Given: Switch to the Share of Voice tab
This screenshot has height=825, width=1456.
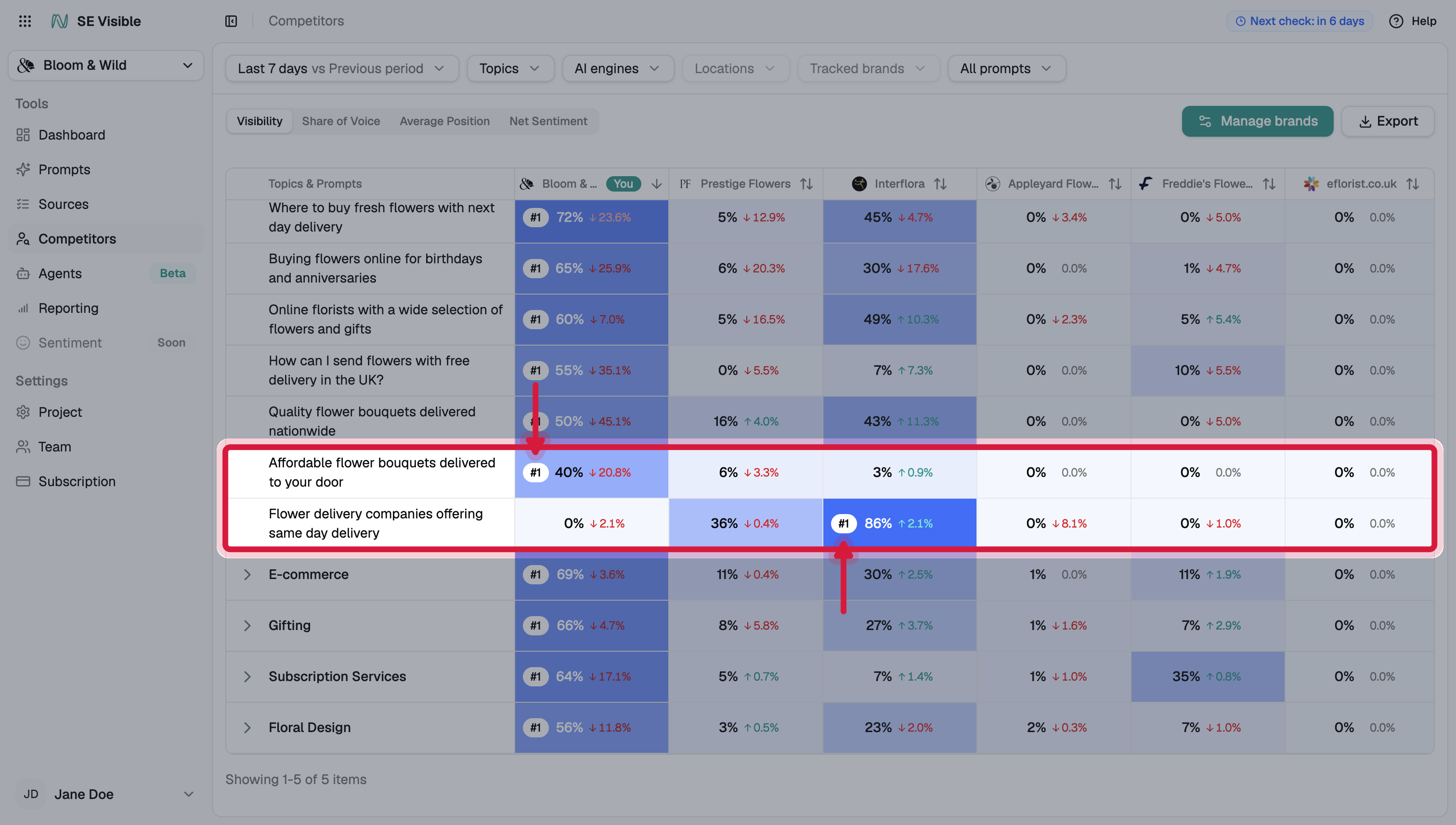Looking at the screenshot, I should click(x=340, y=121).
